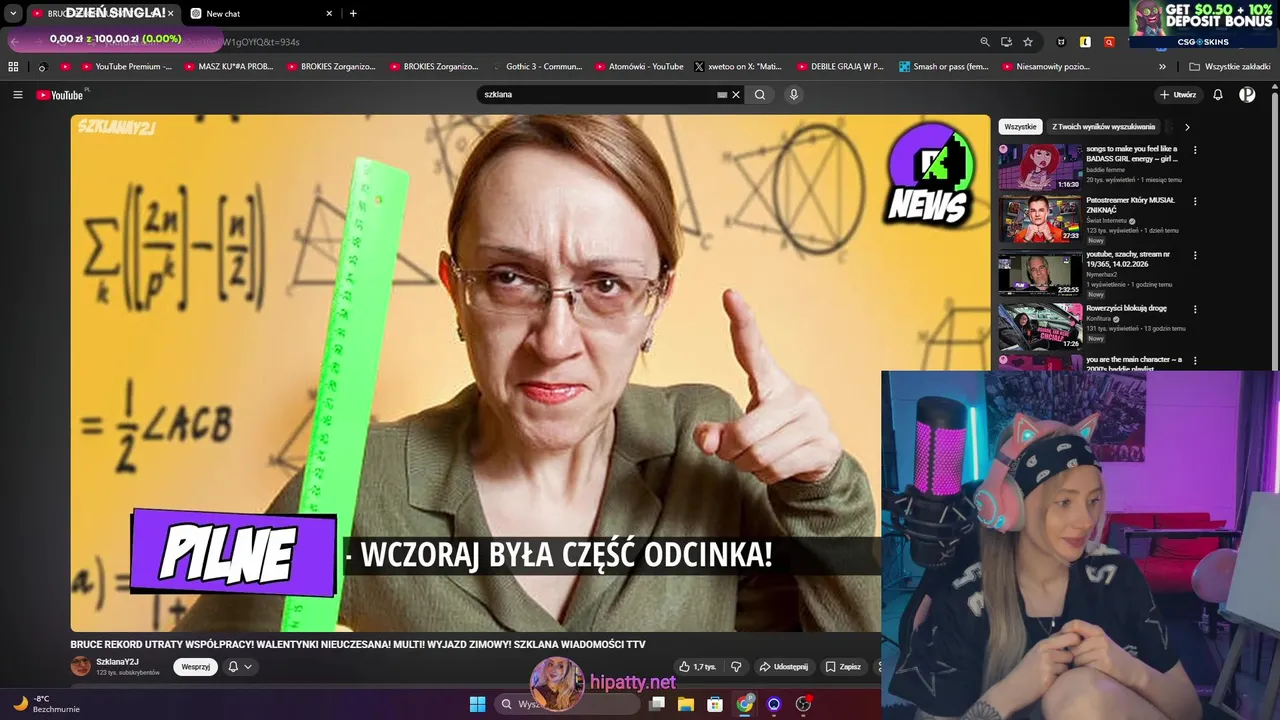Screen dimensions: 1280x720
Task: Open the SzklanaY2J channel avatar
Action: pyautogui.click(x=80, y=667)
